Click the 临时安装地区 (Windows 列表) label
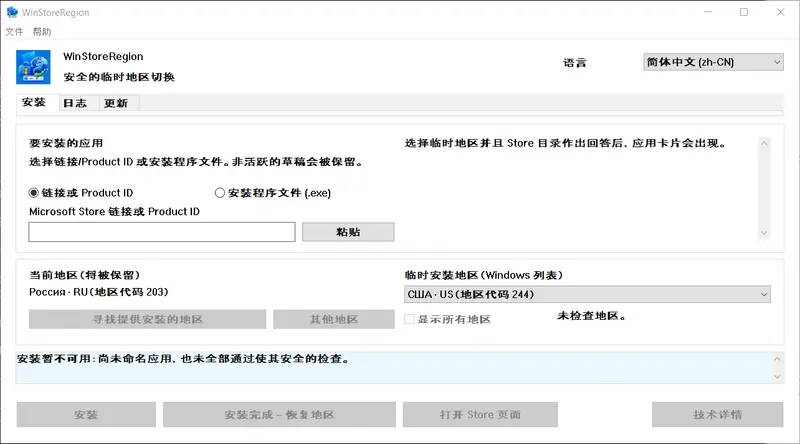800x444 pixels. point(484,275)
